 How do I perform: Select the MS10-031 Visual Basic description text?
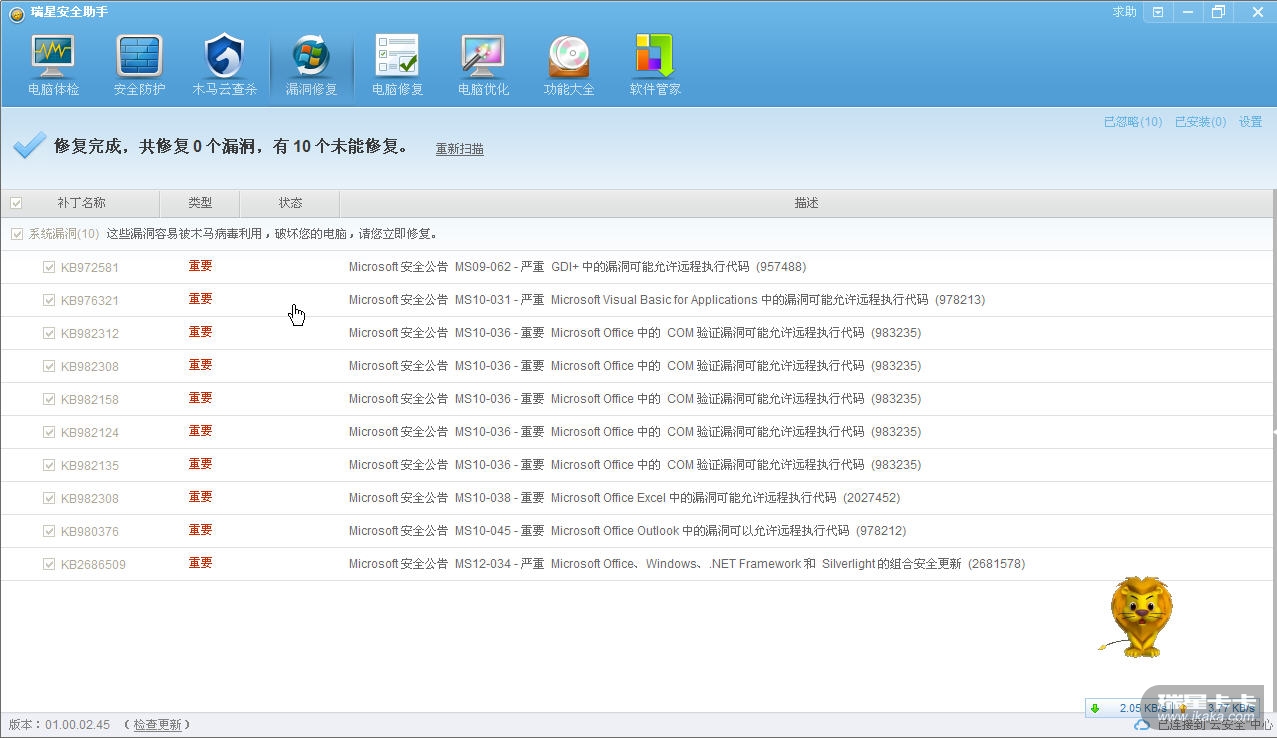[667, 300]
